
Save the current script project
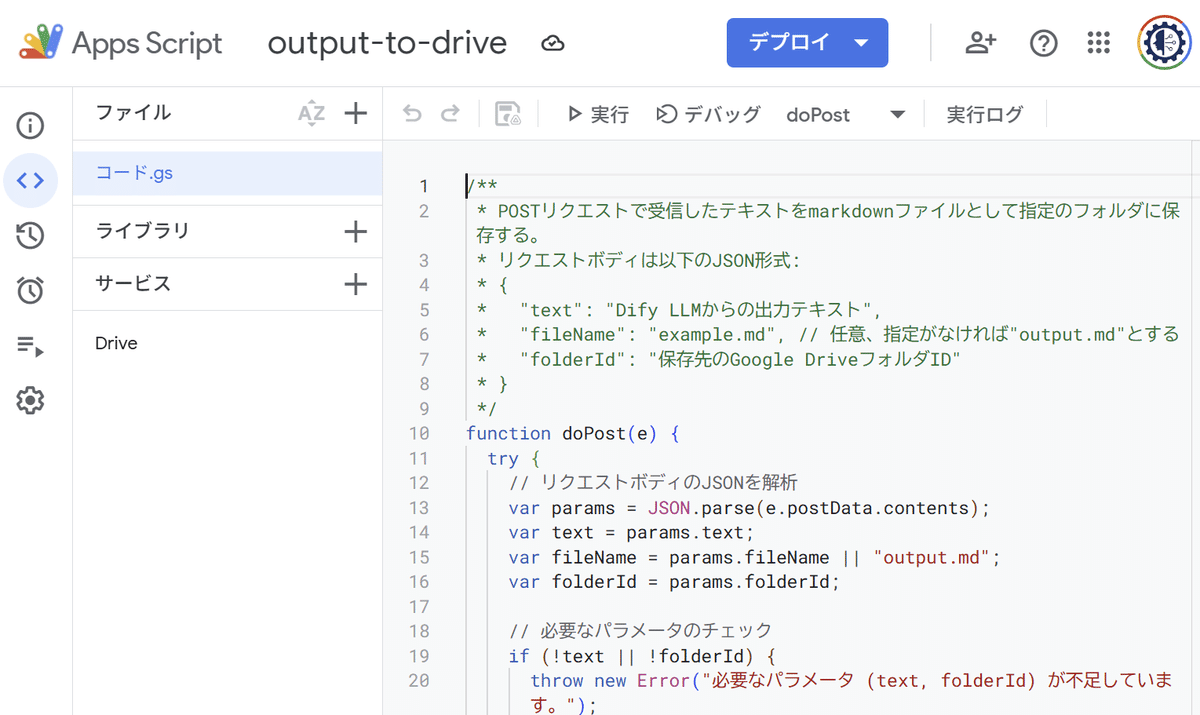pyautogui.click(x=509, y=114)
